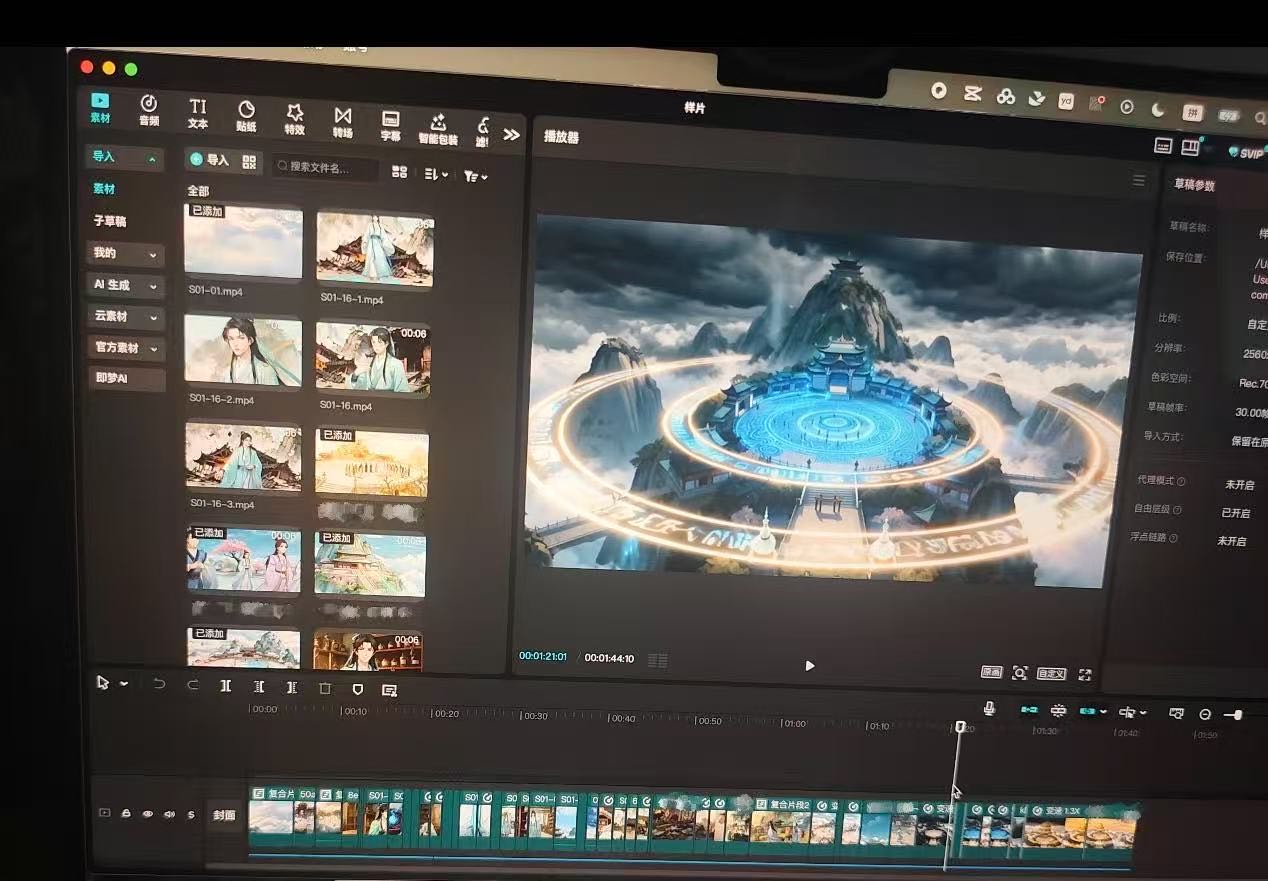Open the 特效 (effects) panel

point(294,117)
